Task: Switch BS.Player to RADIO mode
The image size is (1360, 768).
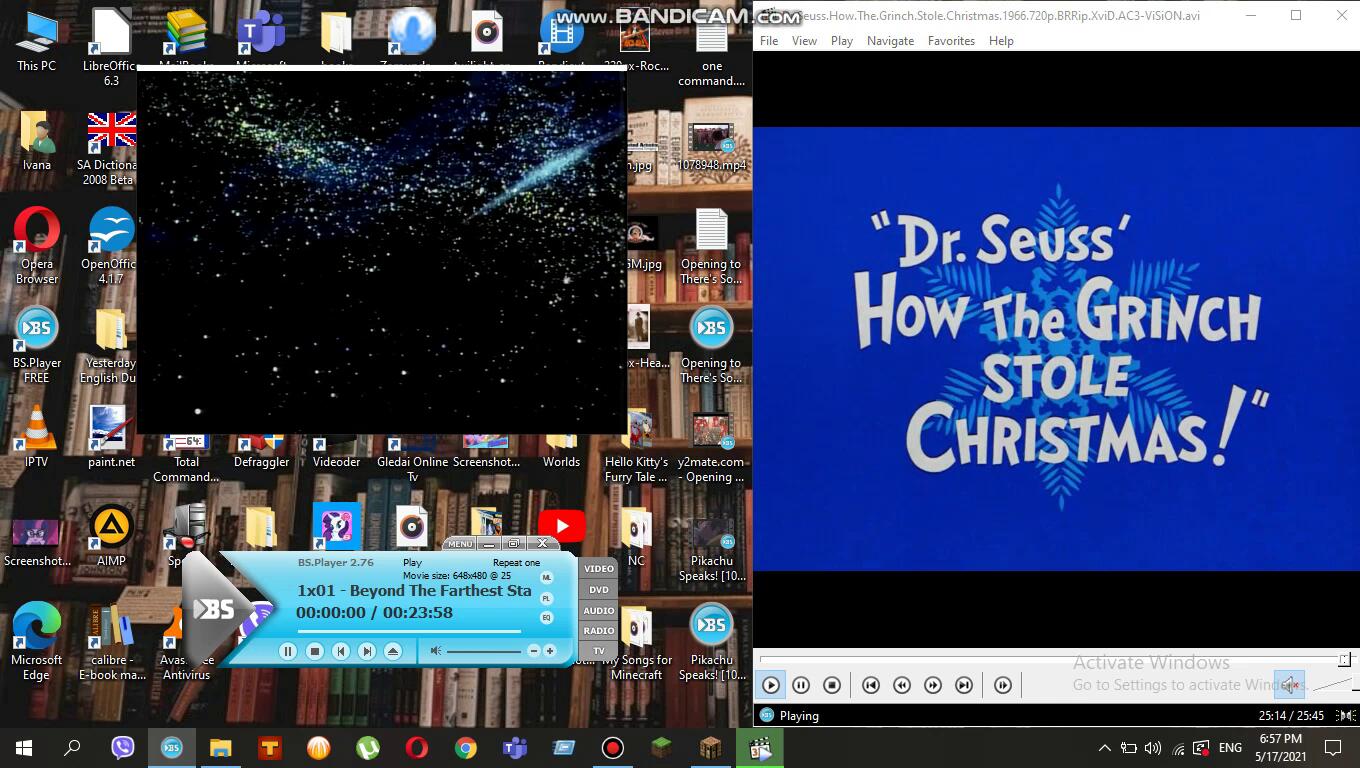Action: 599,631
